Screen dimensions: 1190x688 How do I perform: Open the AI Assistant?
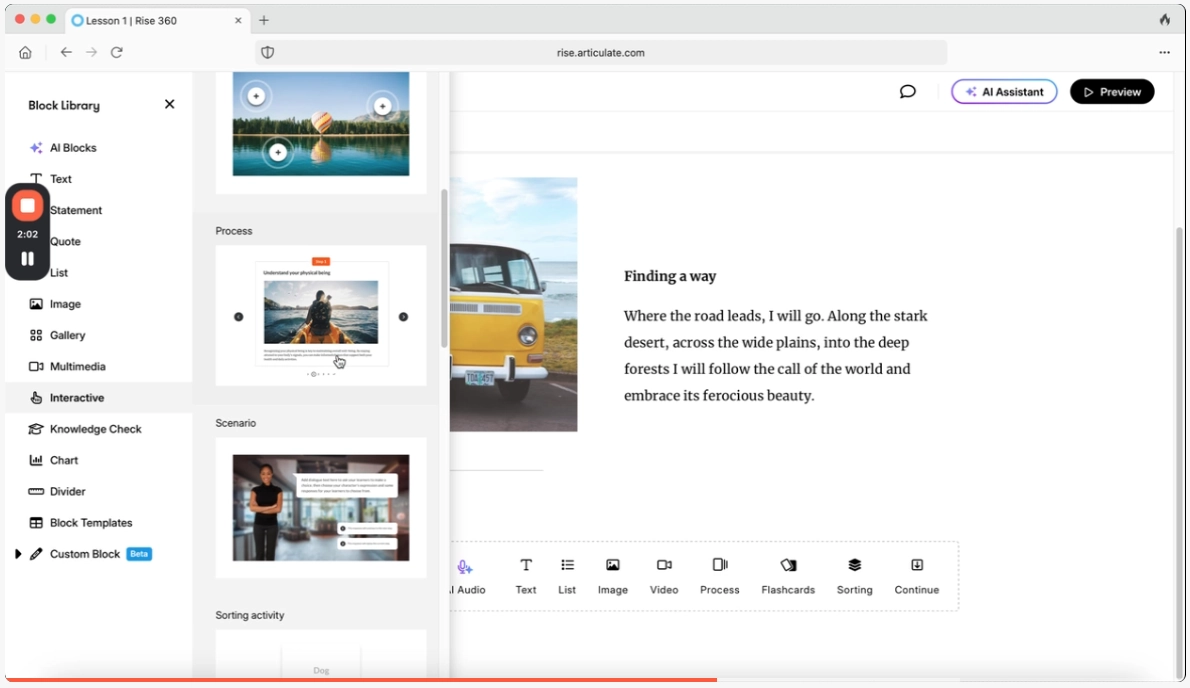click(1003, 92)
